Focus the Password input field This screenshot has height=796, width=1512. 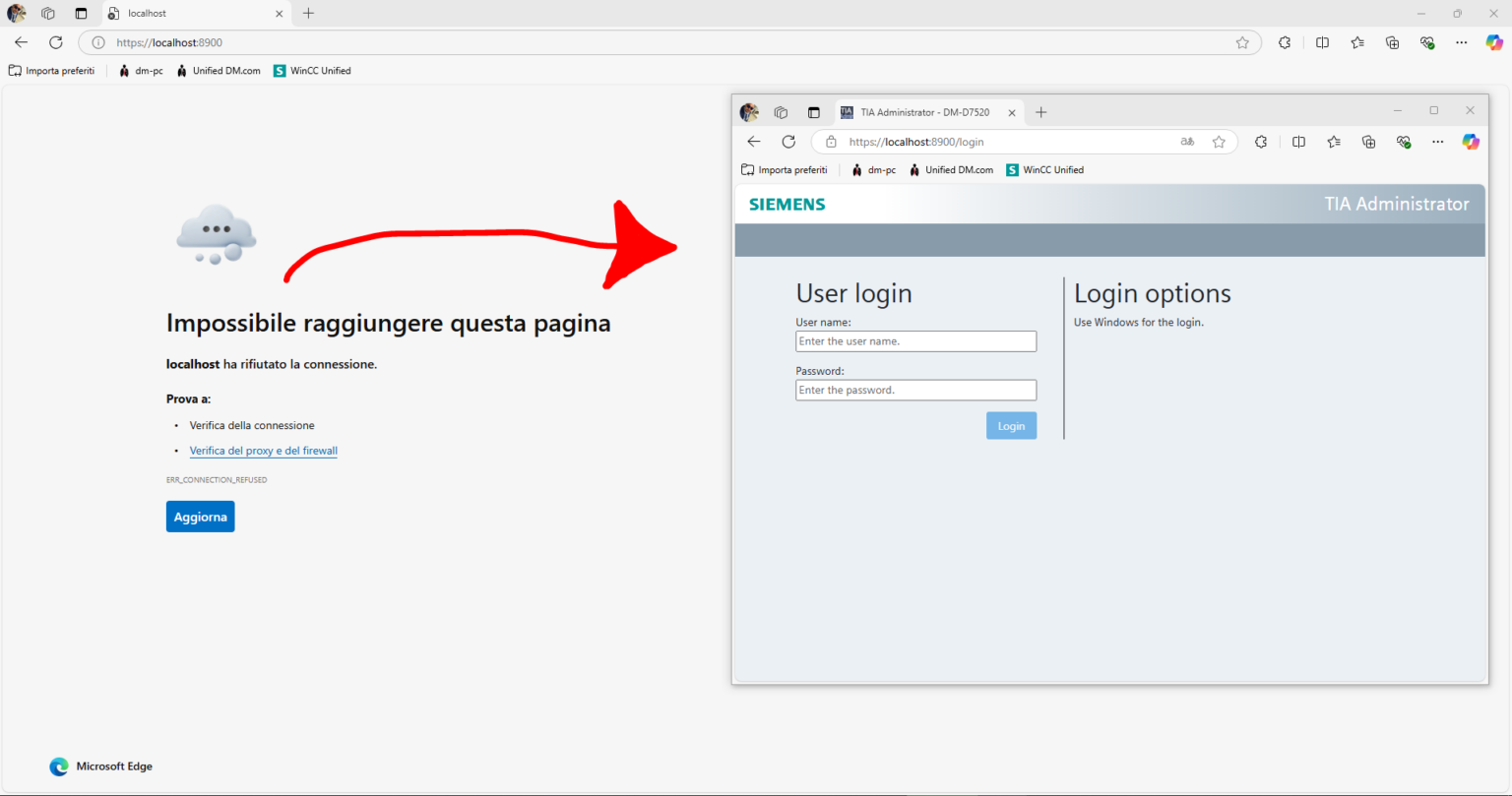(915, 391)
